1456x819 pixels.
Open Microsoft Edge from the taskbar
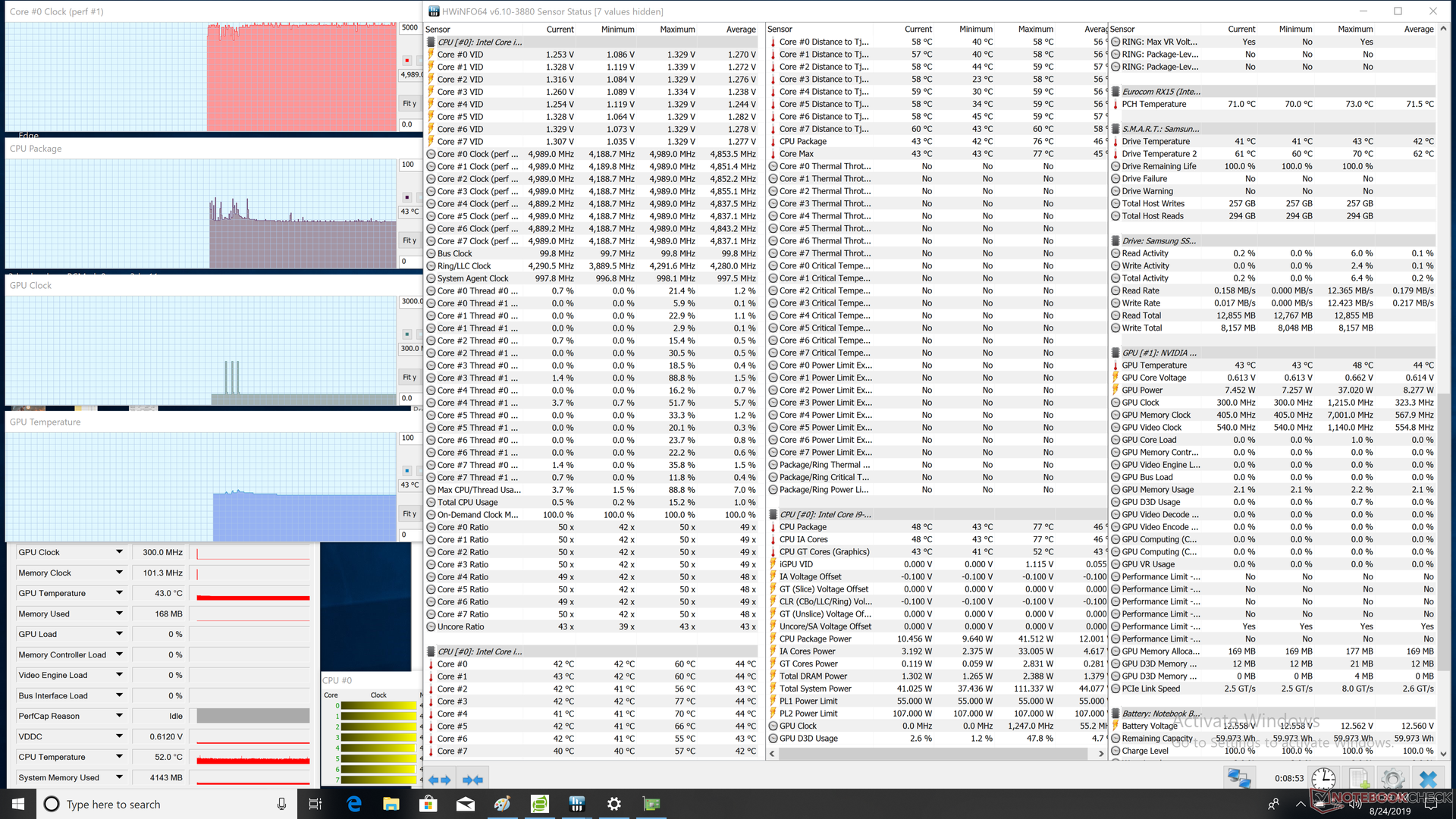(x=354, y=804)
